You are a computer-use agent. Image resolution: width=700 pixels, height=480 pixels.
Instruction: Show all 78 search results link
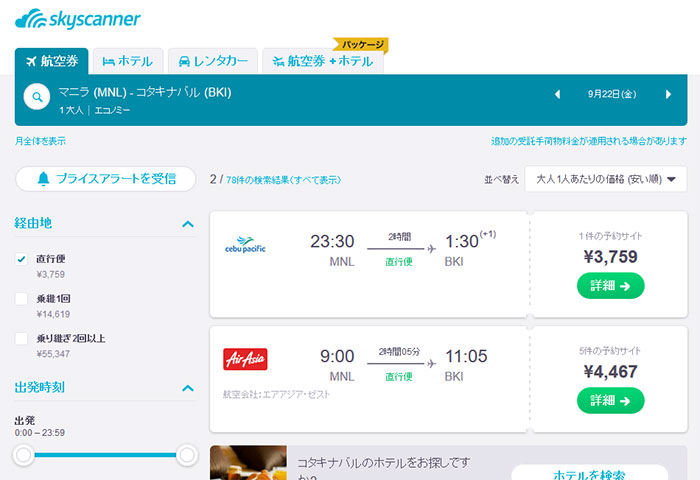tap(283, 180)
